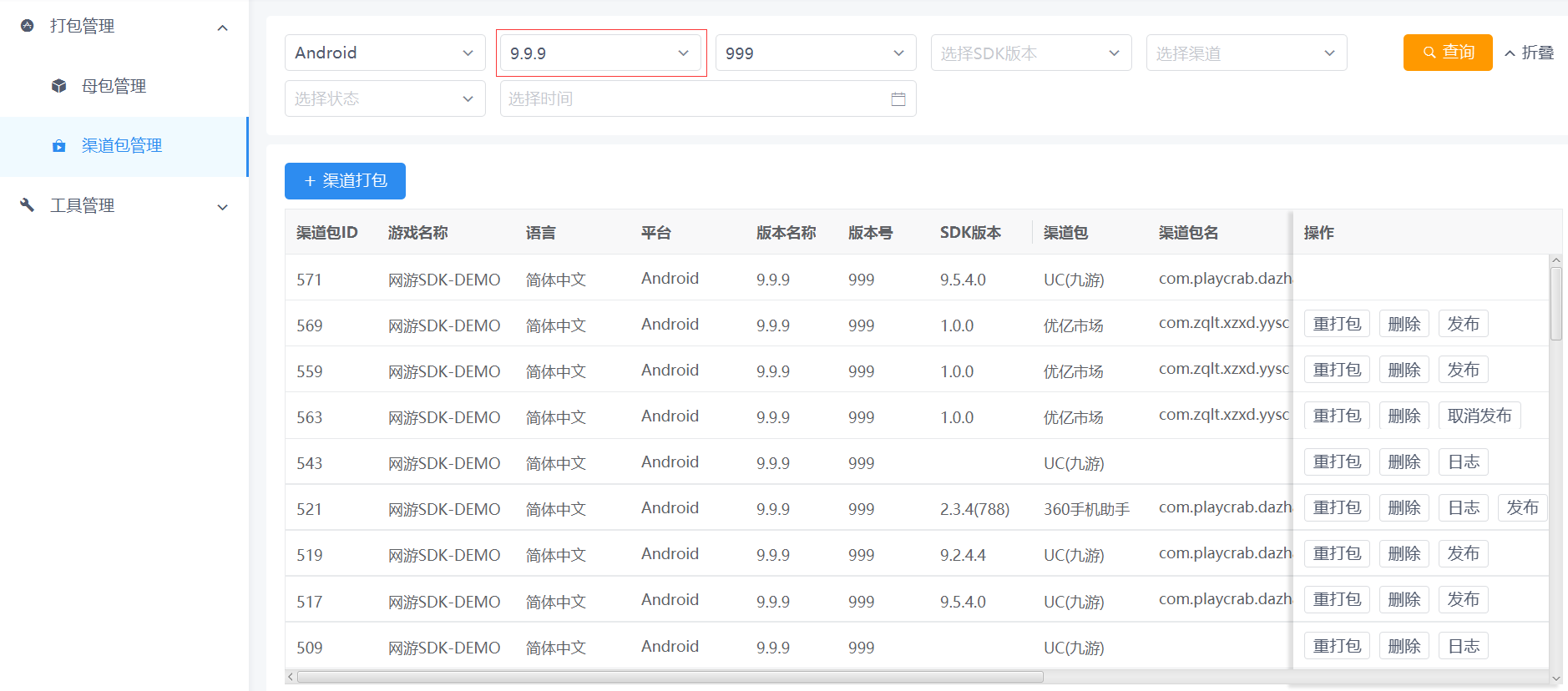Click the 打包管理 sidebar icon
This screenshot has width=1568, height=691.
click(28, 26)
